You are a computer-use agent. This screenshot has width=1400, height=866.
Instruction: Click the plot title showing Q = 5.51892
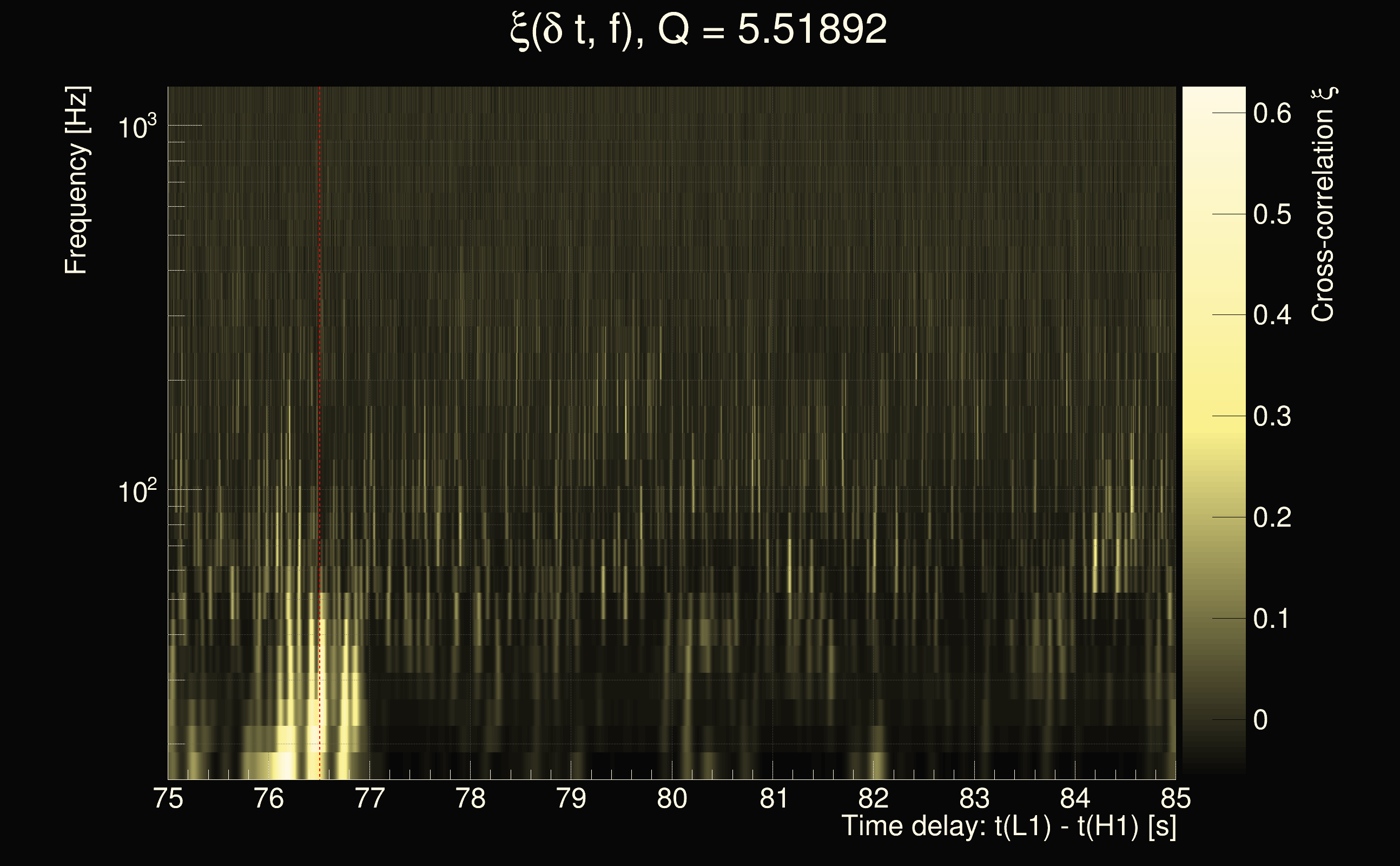pos(698,30)
